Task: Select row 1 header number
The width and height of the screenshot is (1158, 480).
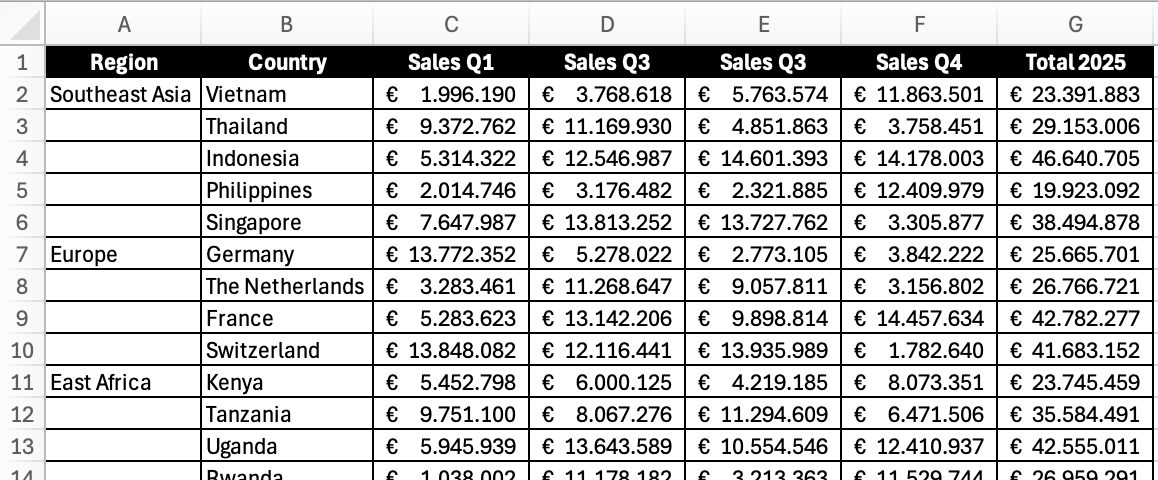Action: (x=23, y=62)
